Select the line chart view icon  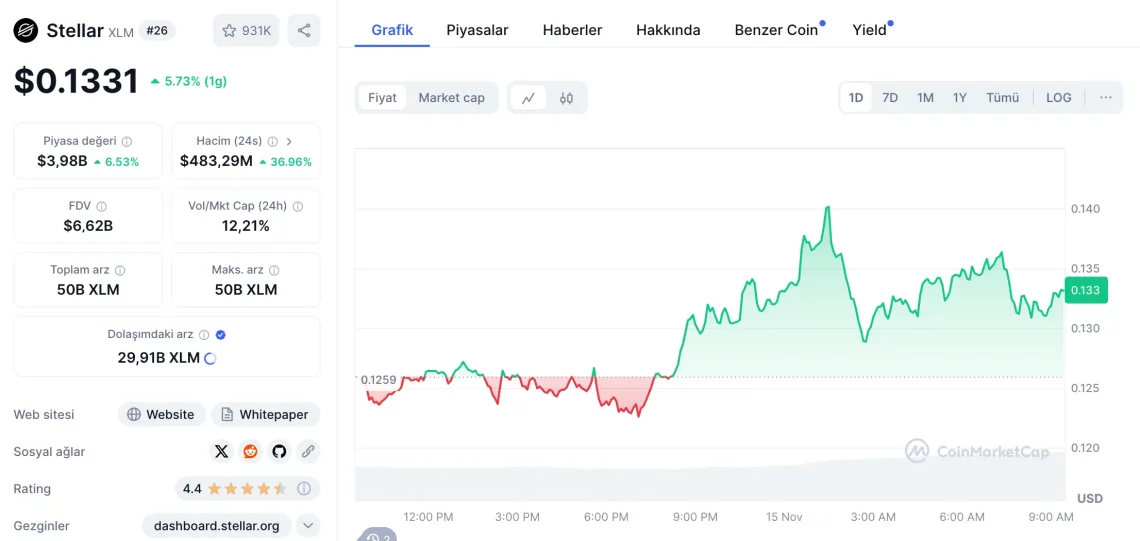(x=528, y=98)
